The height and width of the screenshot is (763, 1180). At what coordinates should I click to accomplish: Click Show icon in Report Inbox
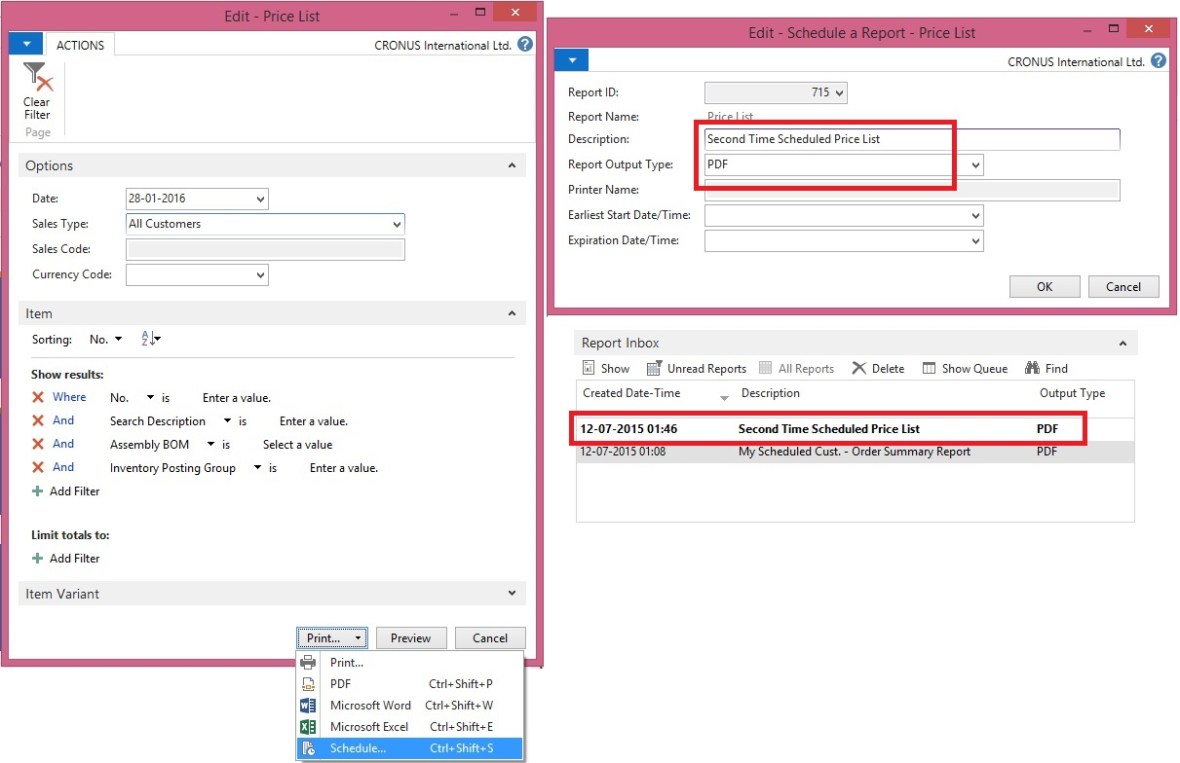589,368
